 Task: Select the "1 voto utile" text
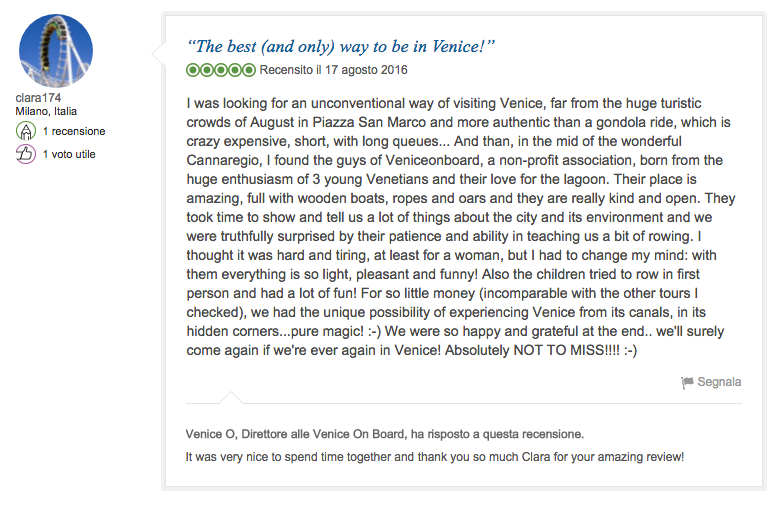69,154
